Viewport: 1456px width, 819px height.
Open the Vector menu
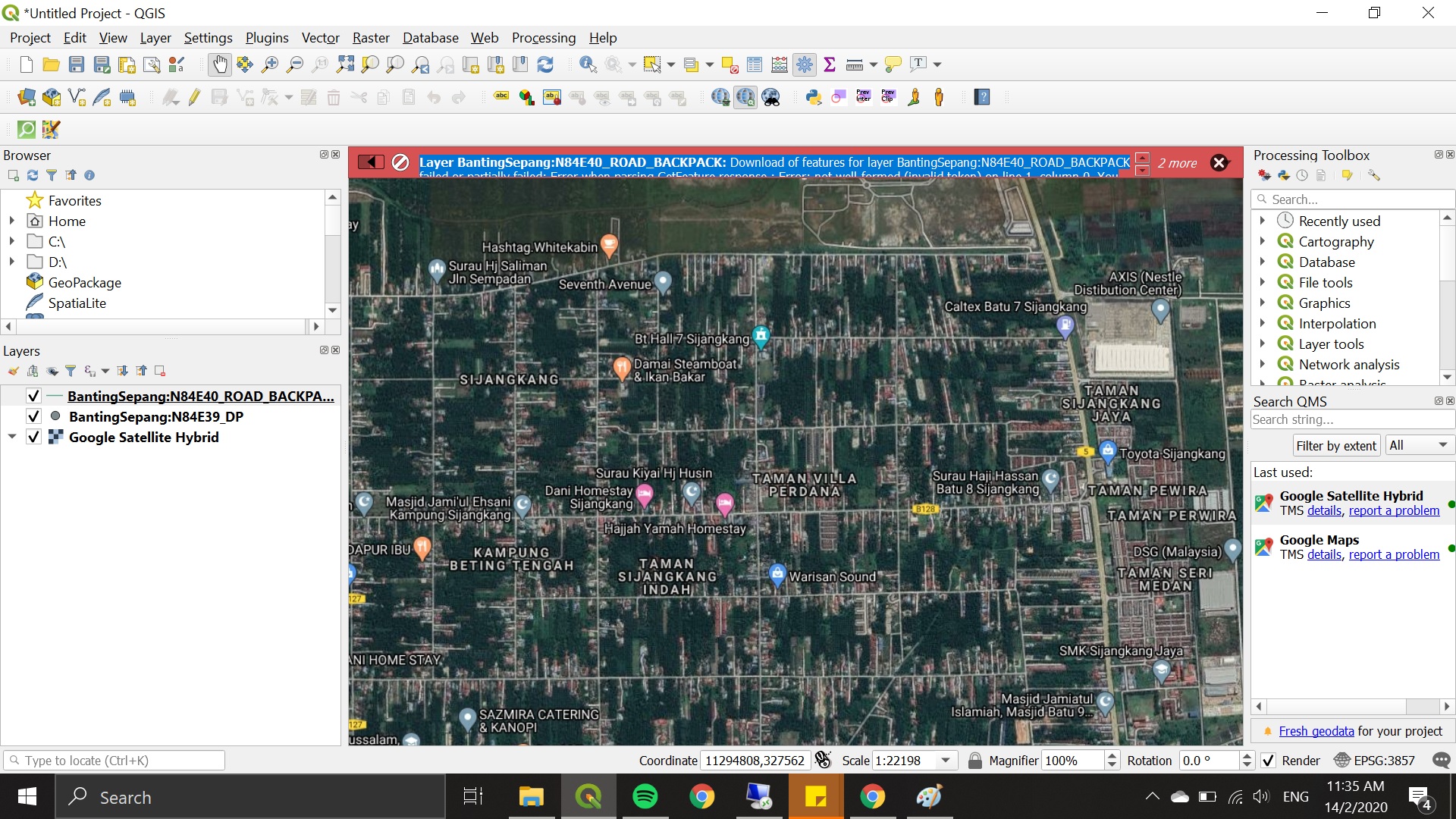click(x=320, y=37)
